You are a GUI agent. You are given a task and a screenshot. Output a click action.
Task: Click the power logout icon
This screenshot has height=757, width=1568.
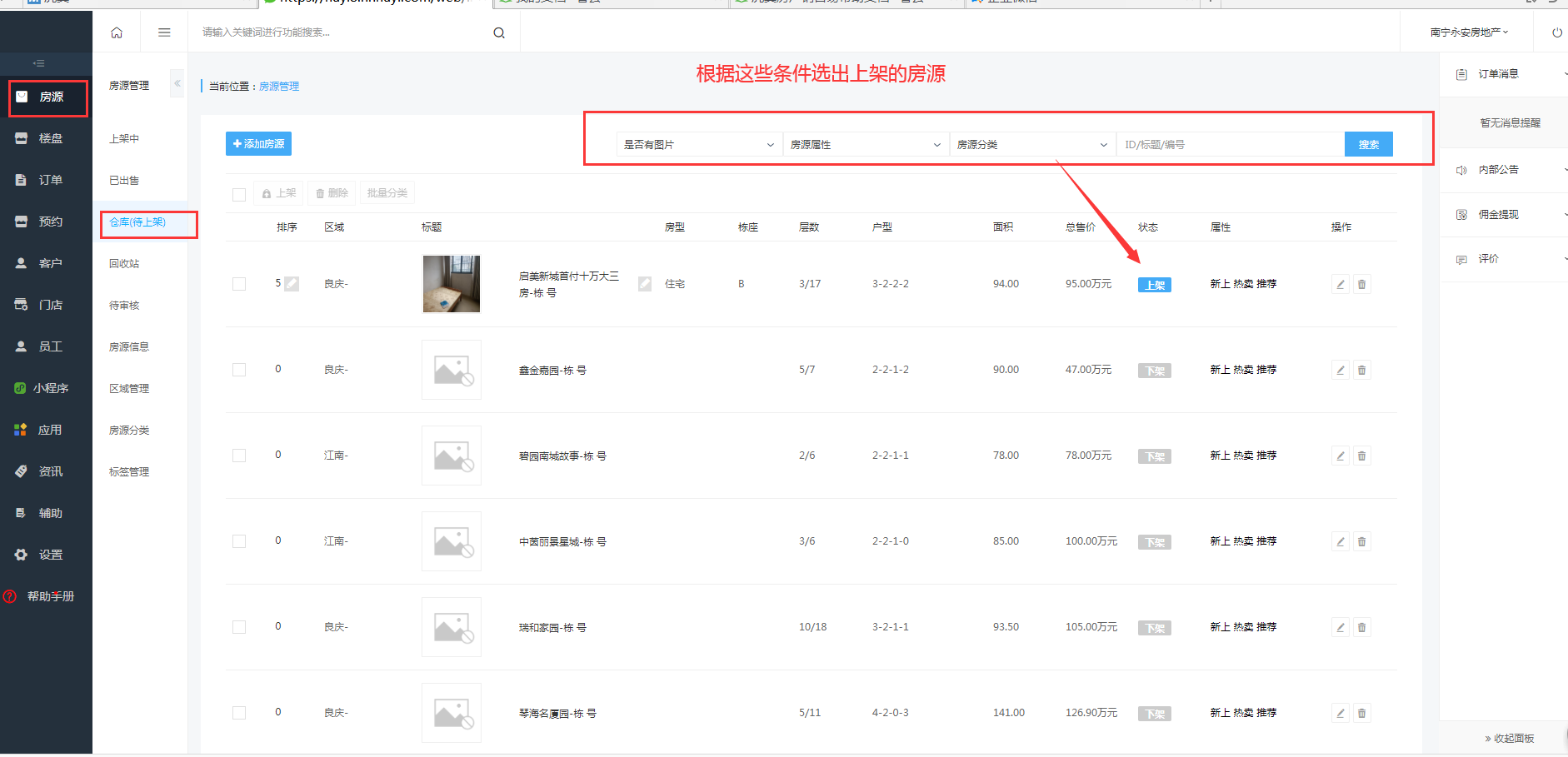[x=1556, y=32]
